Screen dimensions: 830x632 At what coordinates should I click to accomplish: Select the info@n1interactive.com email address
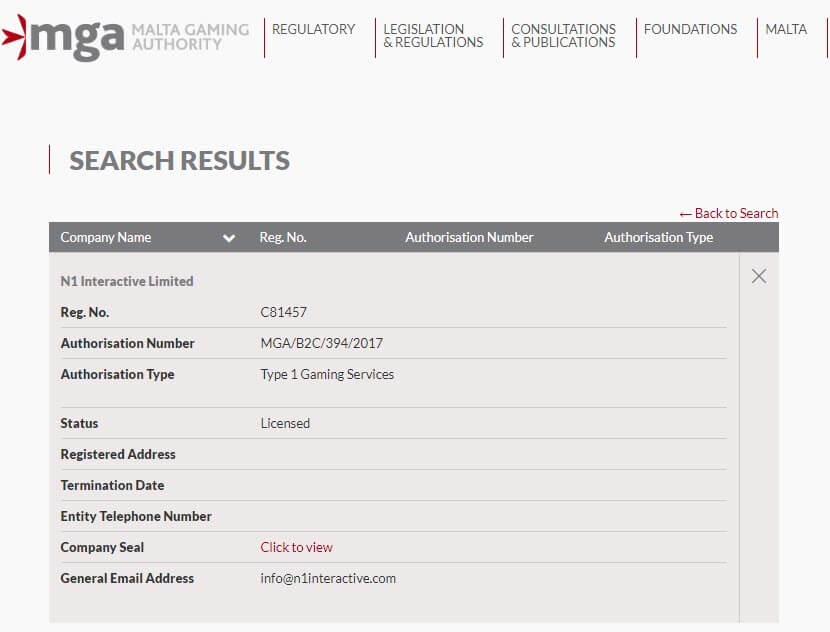(328, 579)
